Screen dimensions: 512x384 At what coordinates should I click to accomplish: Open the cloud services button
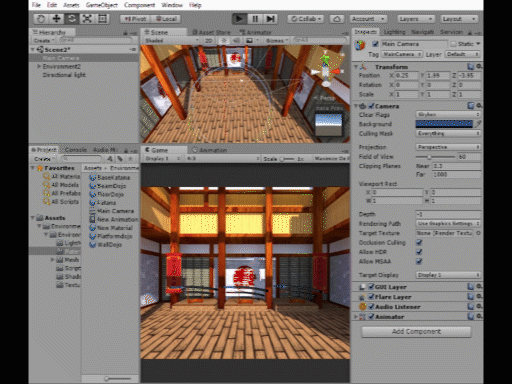[x=337, y=19]
